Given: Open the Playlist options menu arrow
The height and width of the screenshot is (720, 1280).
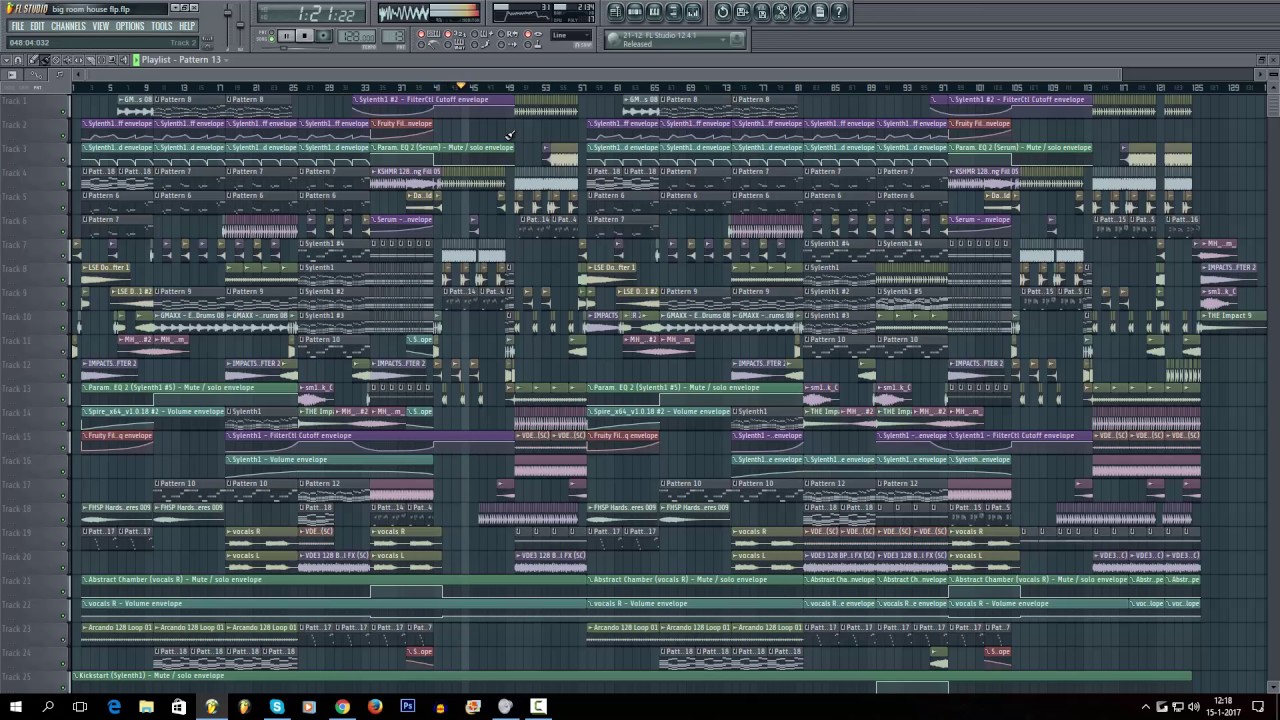Looking at the screenshot, I should pyautogui.click(x=7, y=60).
